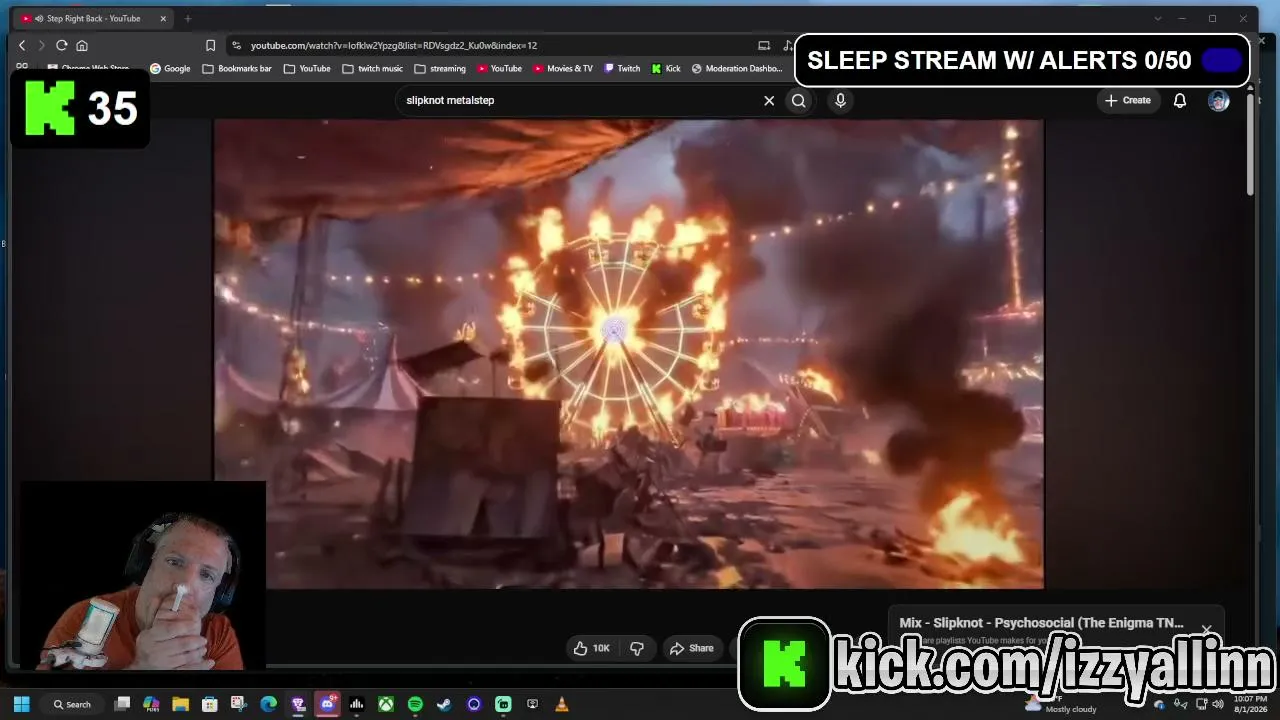Image resolution: width=1280 pixels, height=720 pixels.
Task: Open the Moderation Dashboard bookmark
Action: [737, 69]
